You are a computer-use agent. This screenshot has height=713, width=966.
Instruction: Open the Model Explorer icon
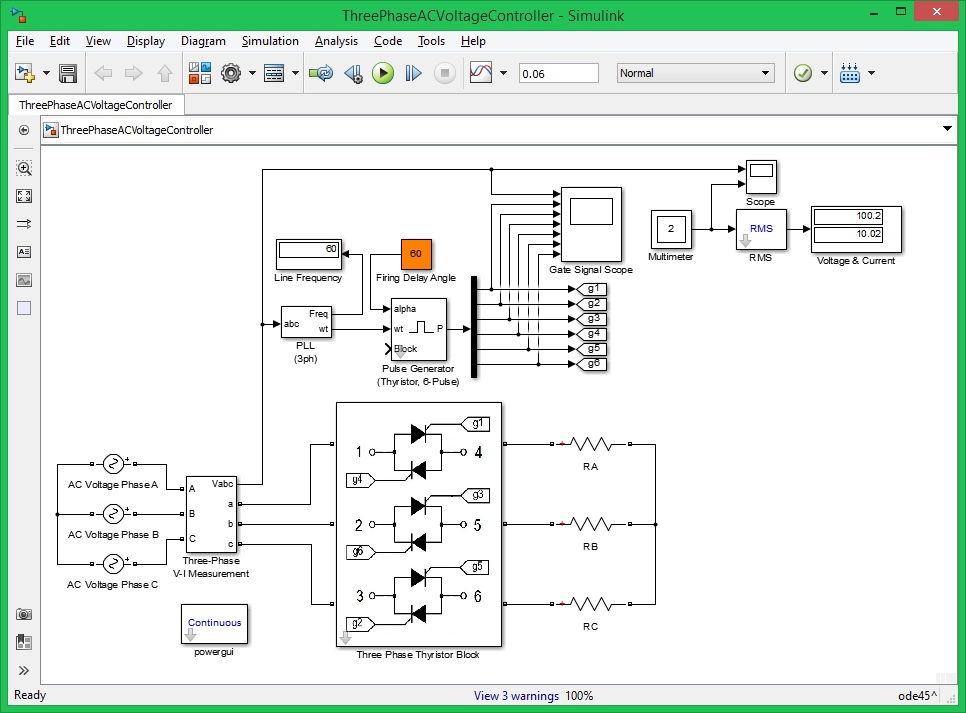pos(274,73)
